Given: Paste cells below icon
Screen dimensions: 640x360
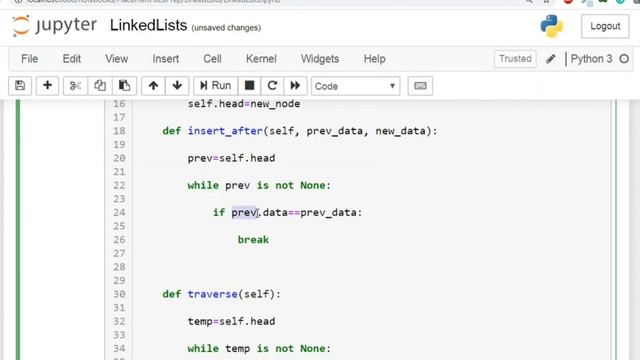Looking at the screenshot, I should click(x=124, y=86).
